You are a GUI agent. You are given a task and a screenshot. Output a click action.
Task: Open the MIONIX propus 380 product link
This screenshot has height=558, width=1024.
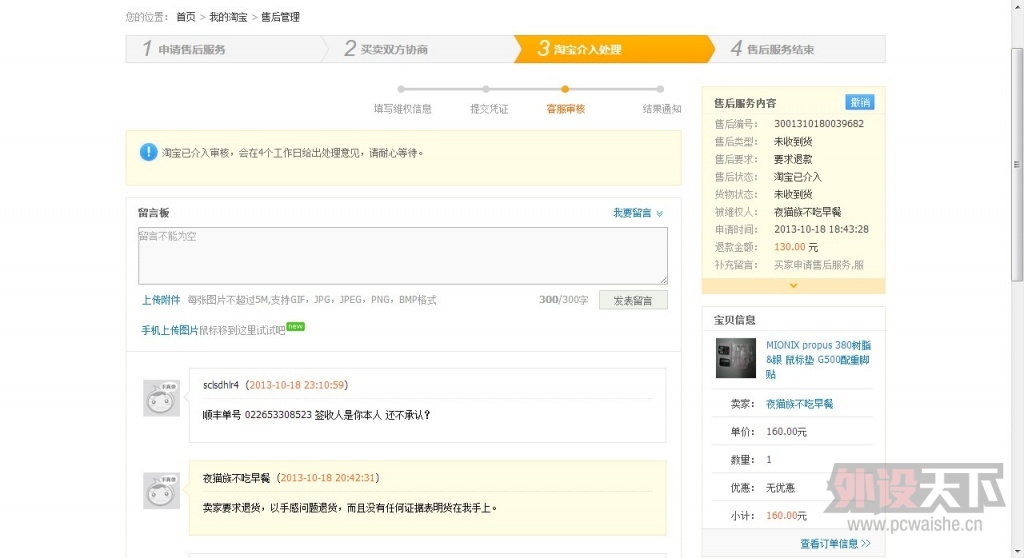(x=818, y=359)
